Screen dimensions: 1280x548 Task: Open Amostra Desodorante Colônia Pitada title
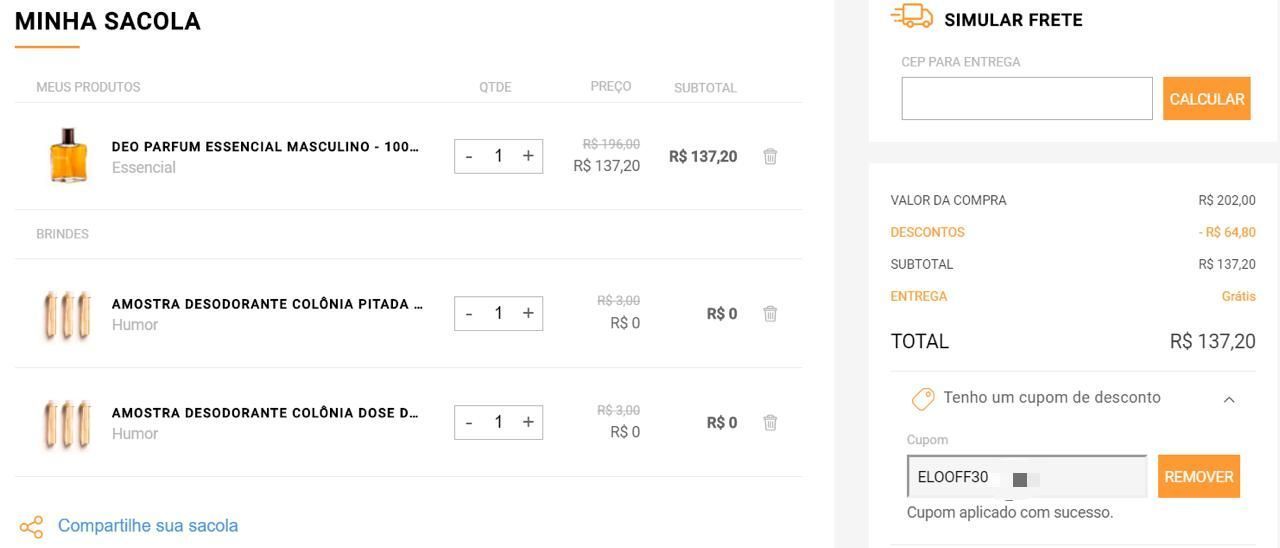(267, 304)
